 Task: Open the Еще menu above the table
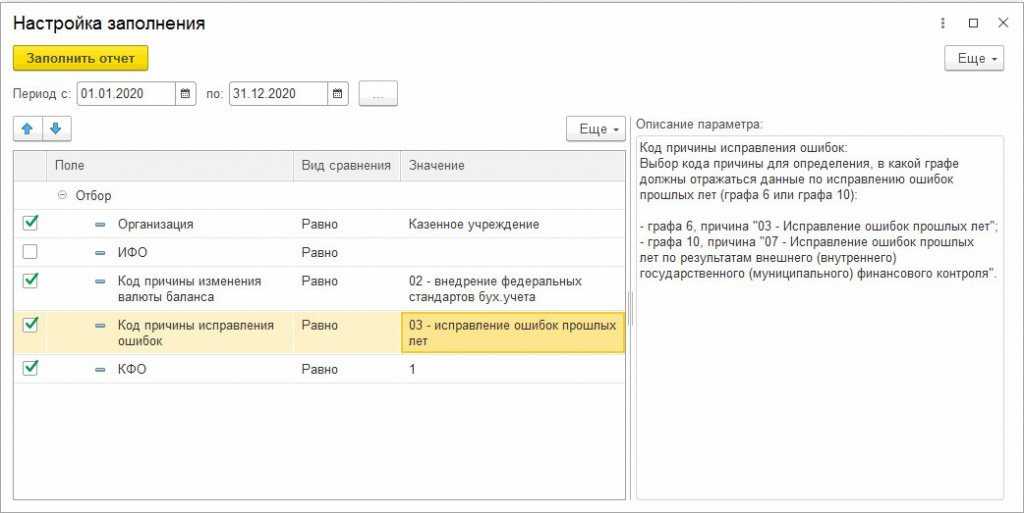coord(596,129)
